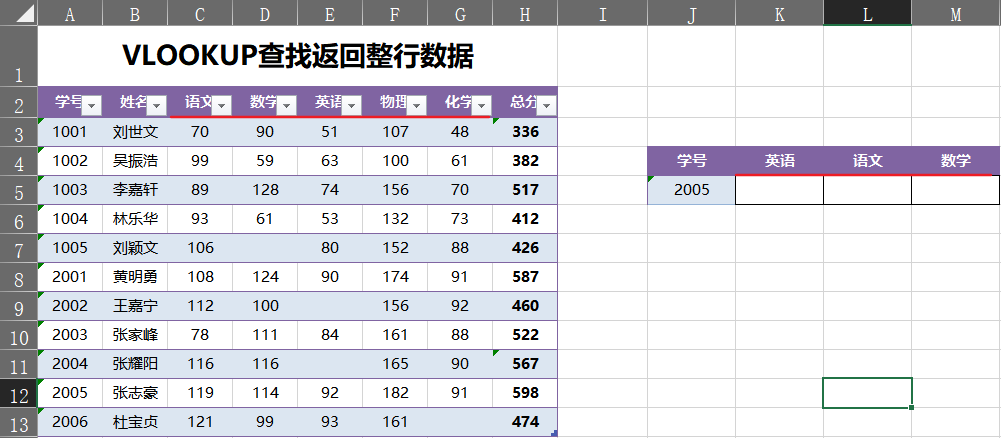Select row 12 header

point(19,393)
